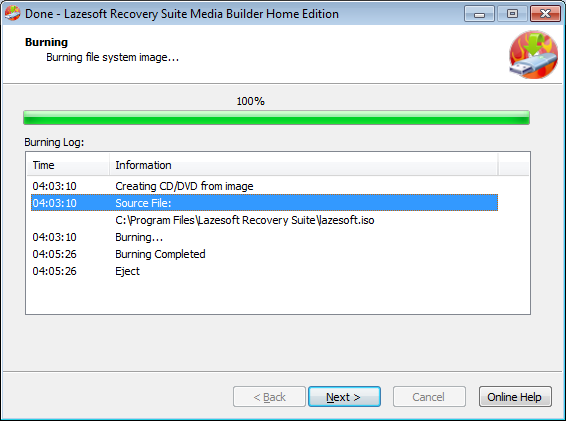Screen dimensions: 566x421
Task: Click the blank column header after Information
Action: pyautogui.click(x=514, y=165)
